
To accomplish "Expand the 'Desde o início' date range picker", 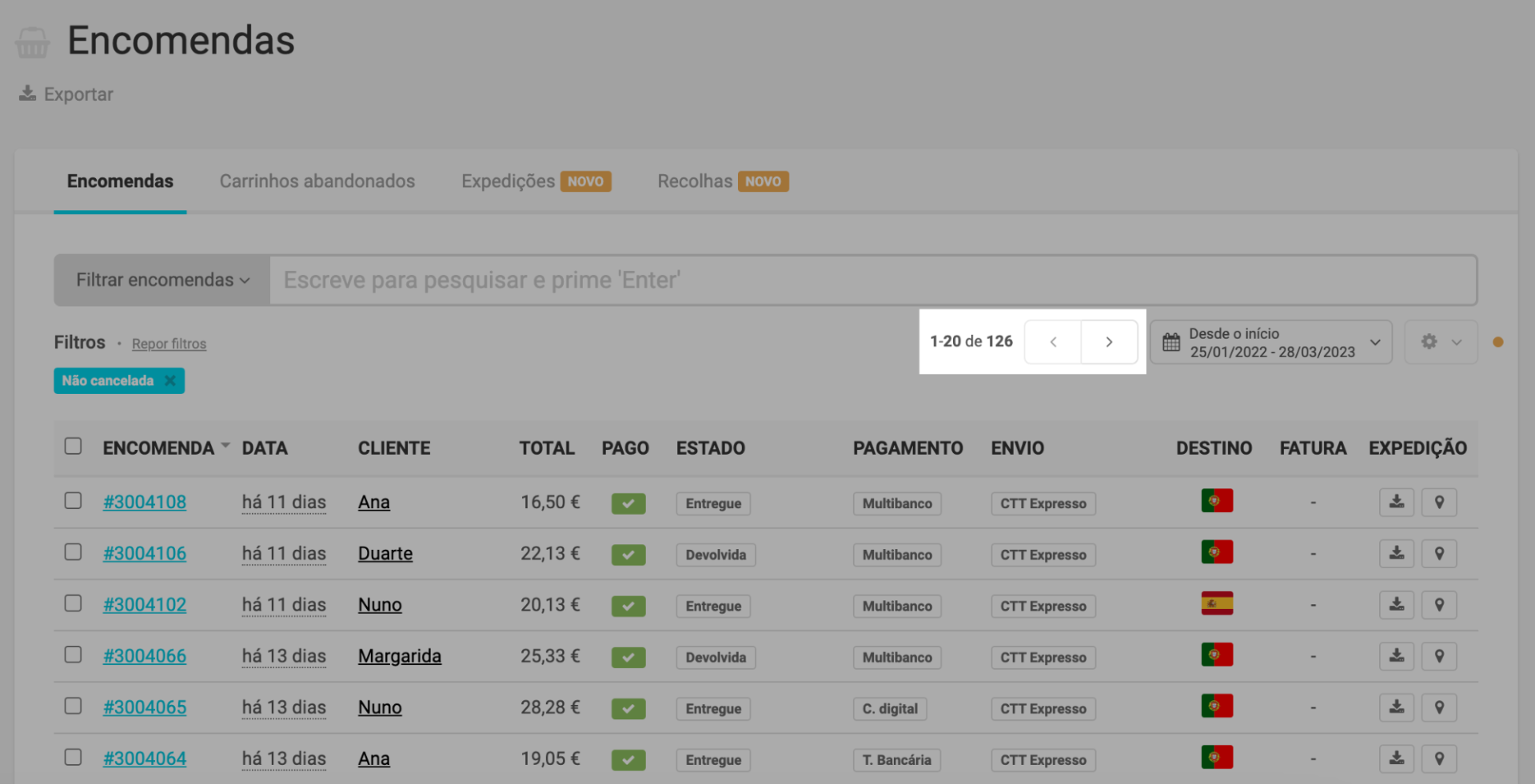I will point(1270,343).
